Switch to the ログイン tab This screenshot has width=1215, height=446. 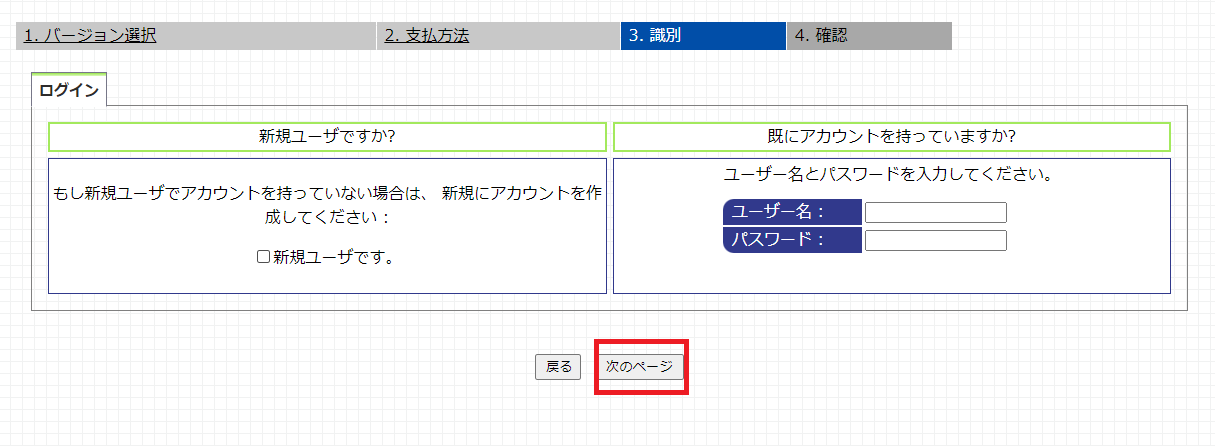coord(69,91)
